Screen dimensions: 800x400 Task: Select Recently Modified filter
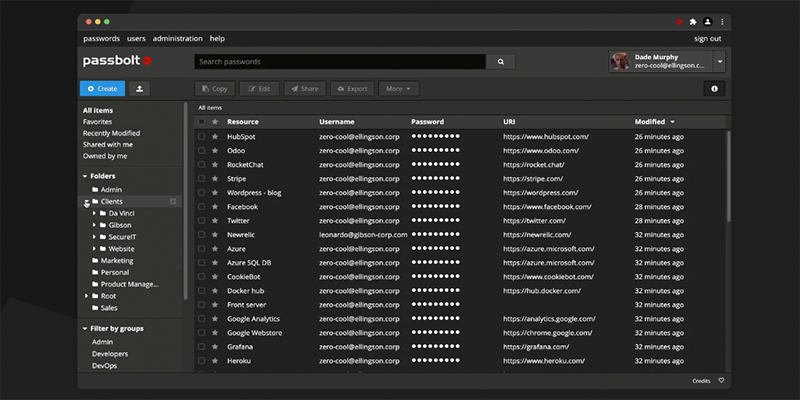pos(111,133)
